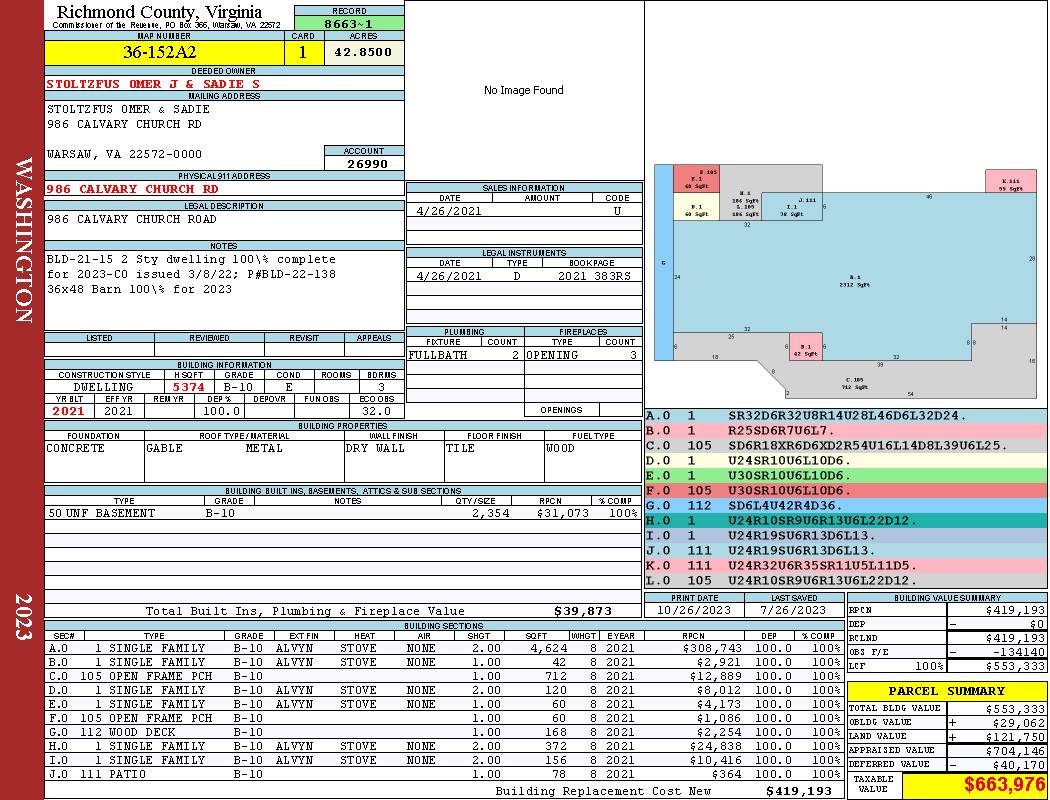Select bookpage 2021 383RS
The width and height of the screenshot is (1050, 800).
point(594,276)
